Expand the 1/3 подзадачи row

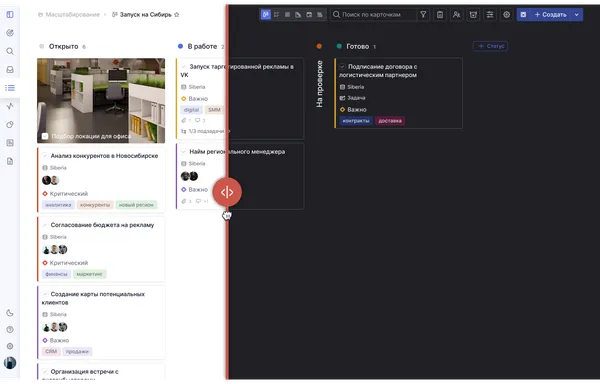click(205, 131)
